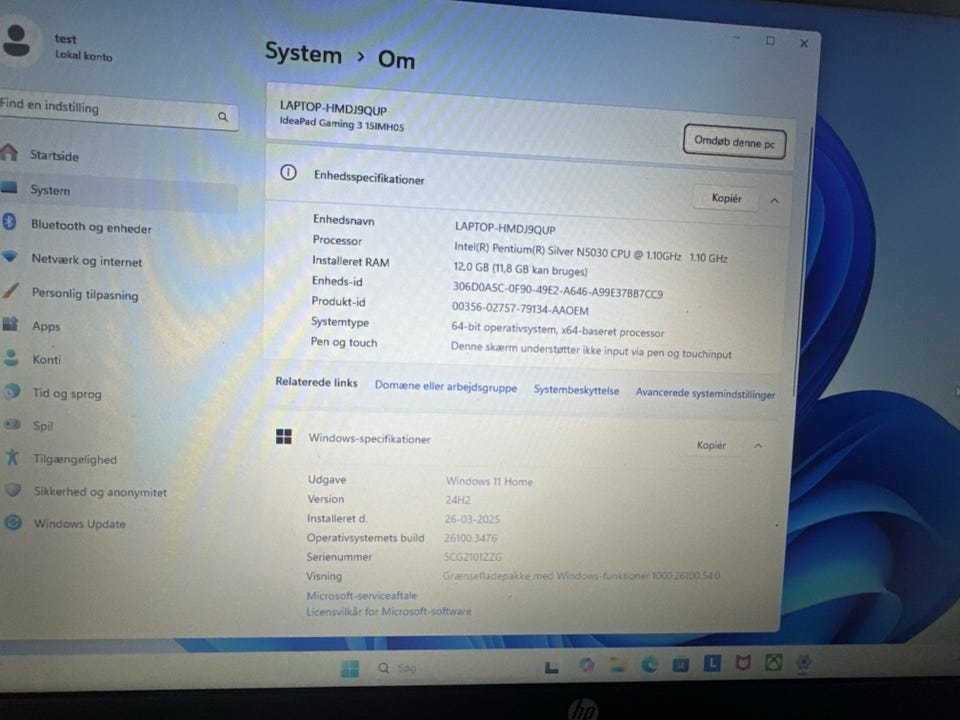Click the version value 24H2
This screenshot has height=720, width=960.
(x=458, y=500)
